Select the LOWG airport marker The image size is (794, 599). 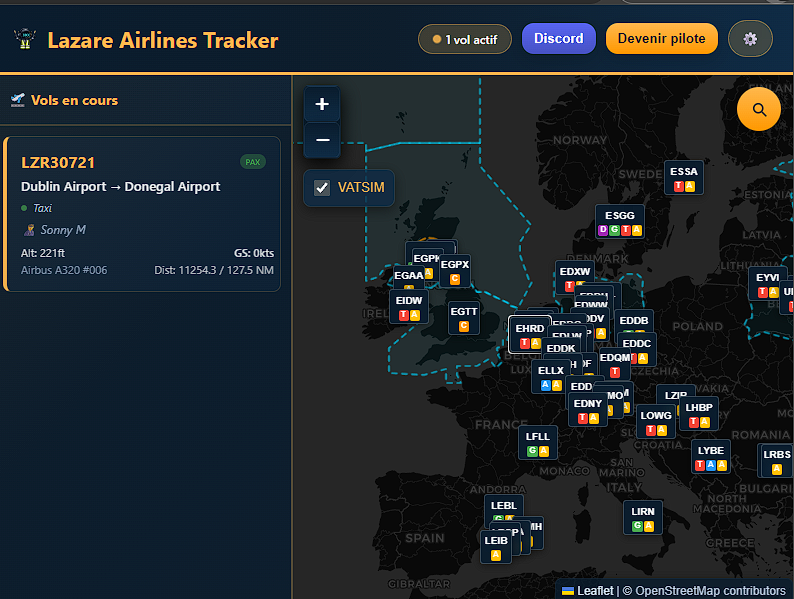(656, 422)
